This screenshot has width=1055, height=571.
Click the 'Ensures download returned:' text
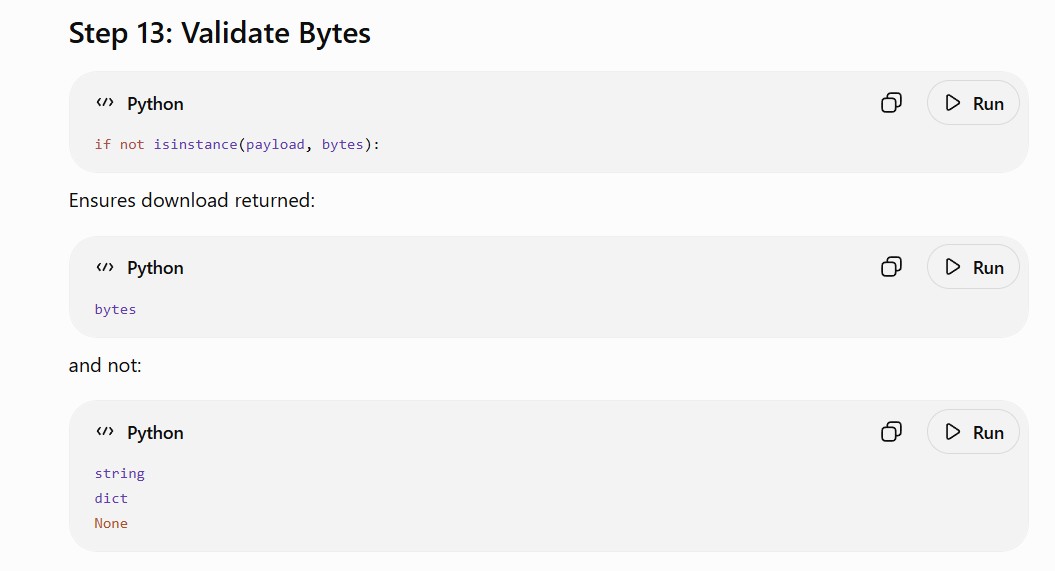click(192, 200)
